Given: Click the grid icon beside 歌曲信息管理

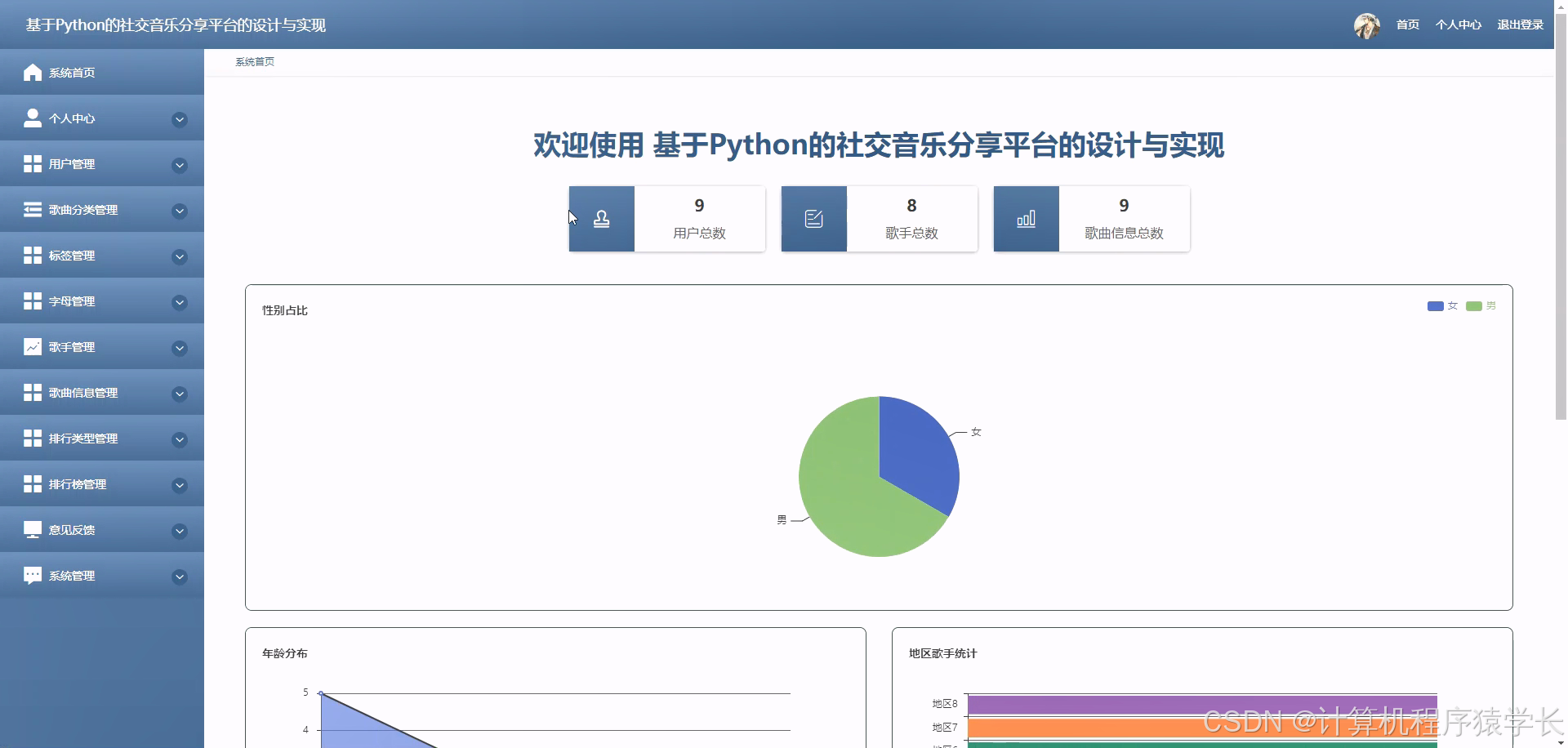Looking at the screenshot, I should coord(33,393).
